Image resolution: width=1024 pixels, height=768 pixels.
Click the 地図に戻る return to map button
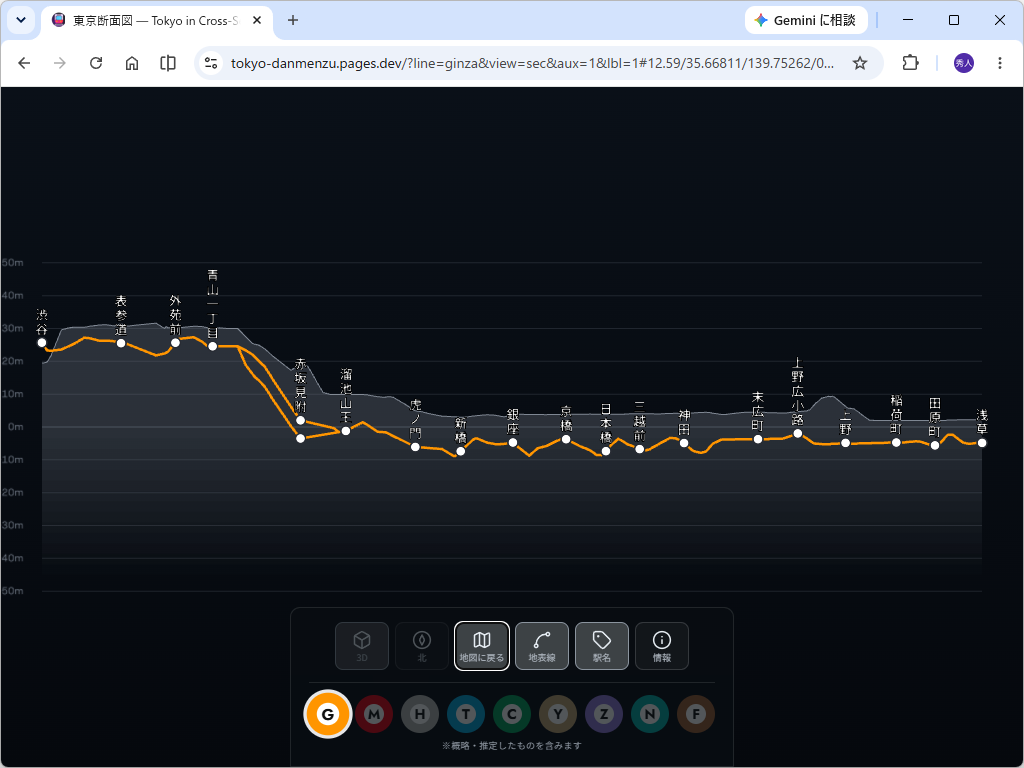(482, 646)
